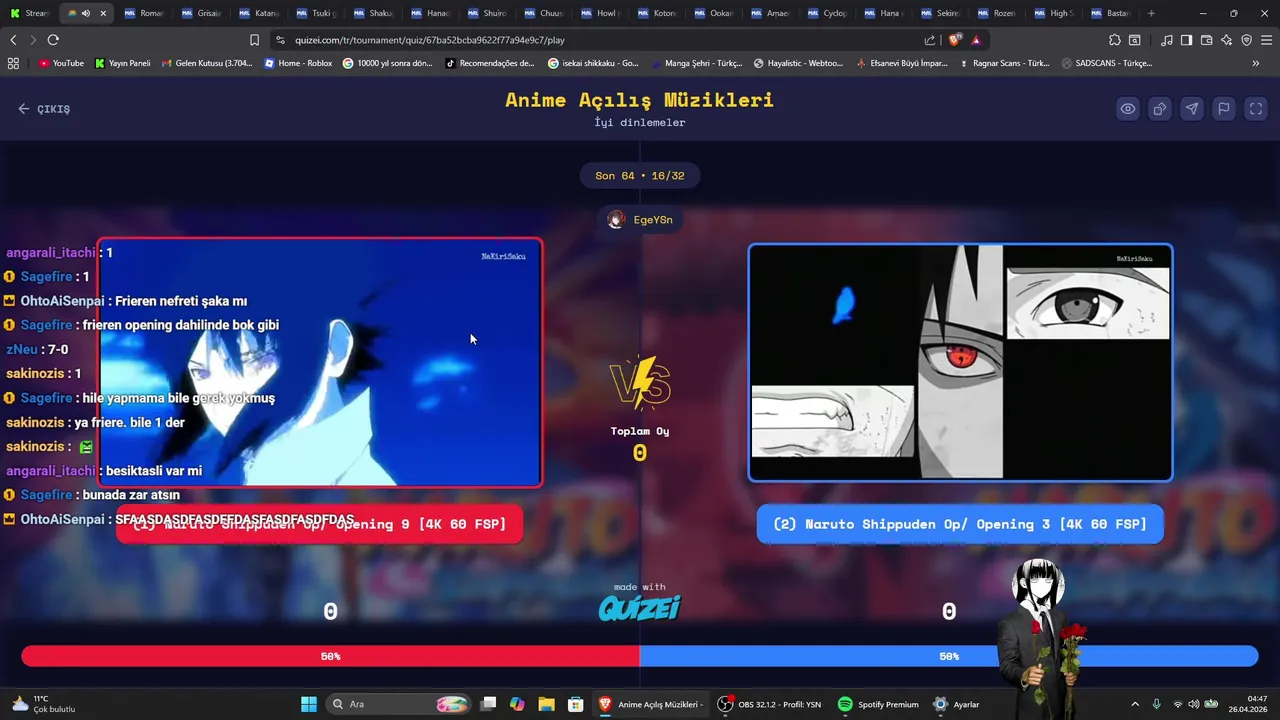Screen dimensions: 1280x720
Task: Open the Leo AI sparkle icon
Action: [1227, 40]
